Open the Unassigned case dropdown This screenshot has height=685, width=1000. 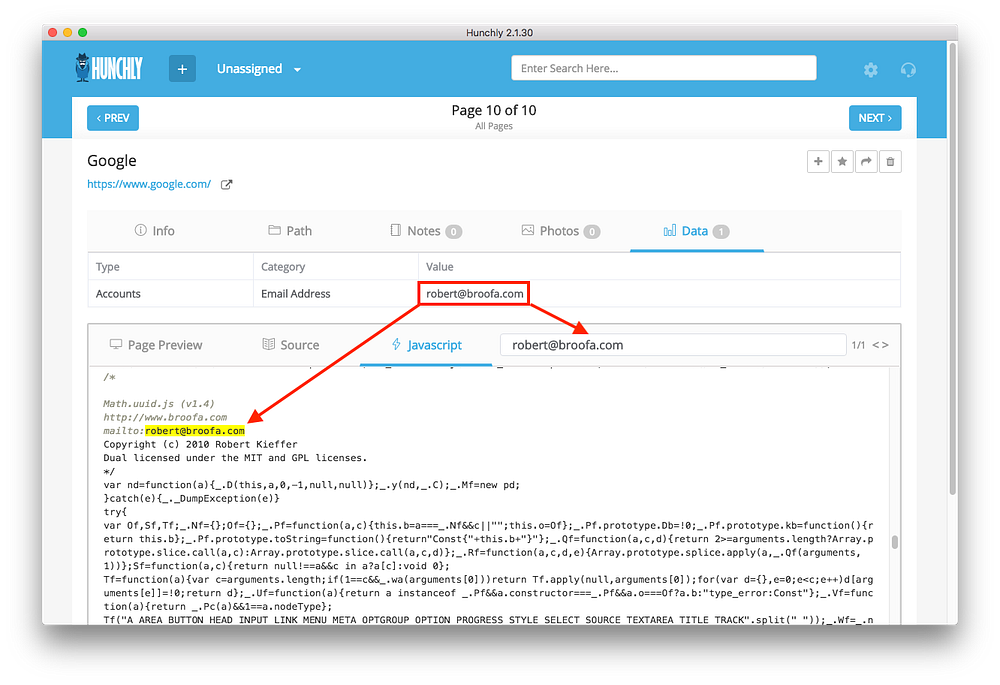point(258,69)
